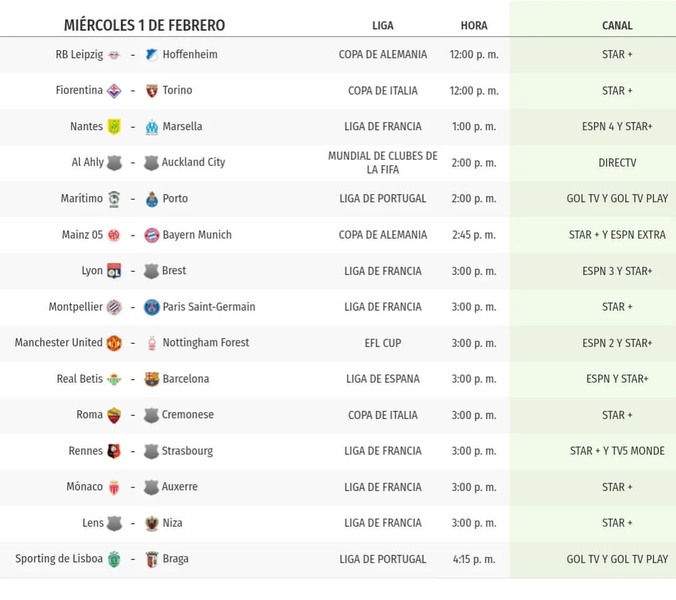This screenshot has height=600, width=676.
Task: Click the Fiorentina purple crest
Action: pyautogui.click(x=114, y=91)
